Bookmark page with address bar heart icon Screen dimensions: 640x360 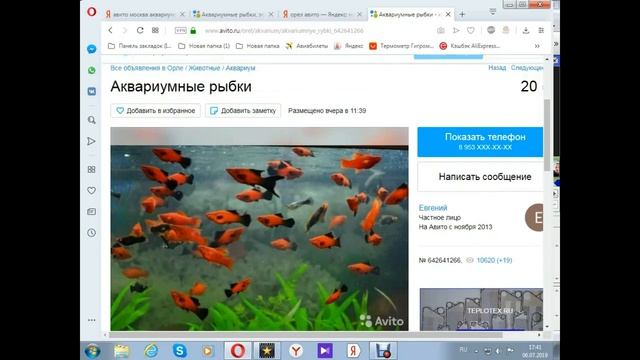coord(471,31)
